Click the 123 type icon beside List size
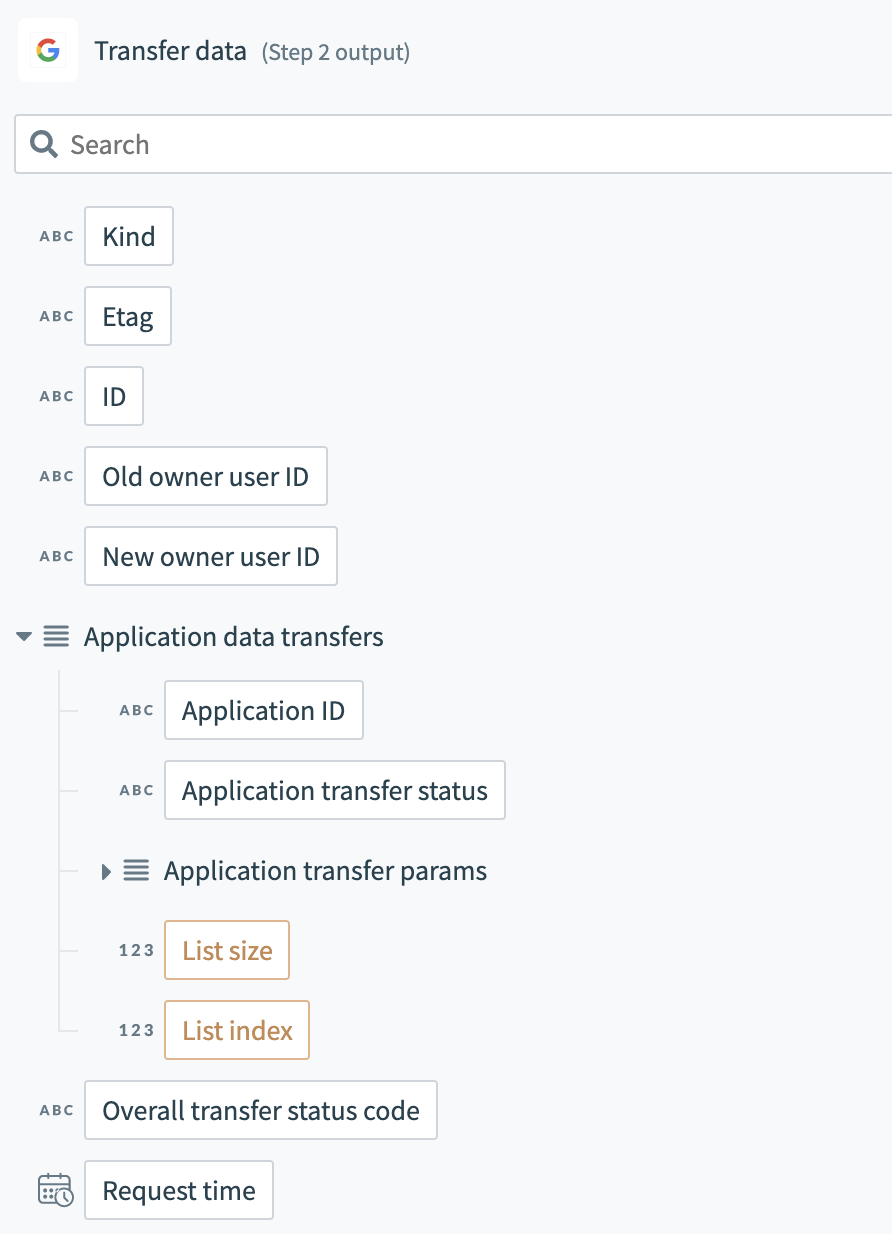Image resolution: width=892 pixels, height=1234 pixels. tap(136, 950)
